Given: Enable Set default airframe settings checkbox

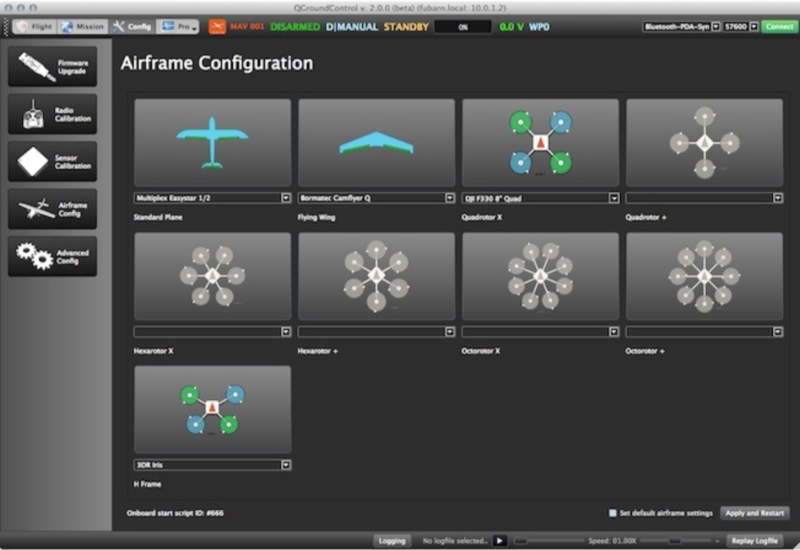Looking at the screenshot, I should click(x=613, y=513).
